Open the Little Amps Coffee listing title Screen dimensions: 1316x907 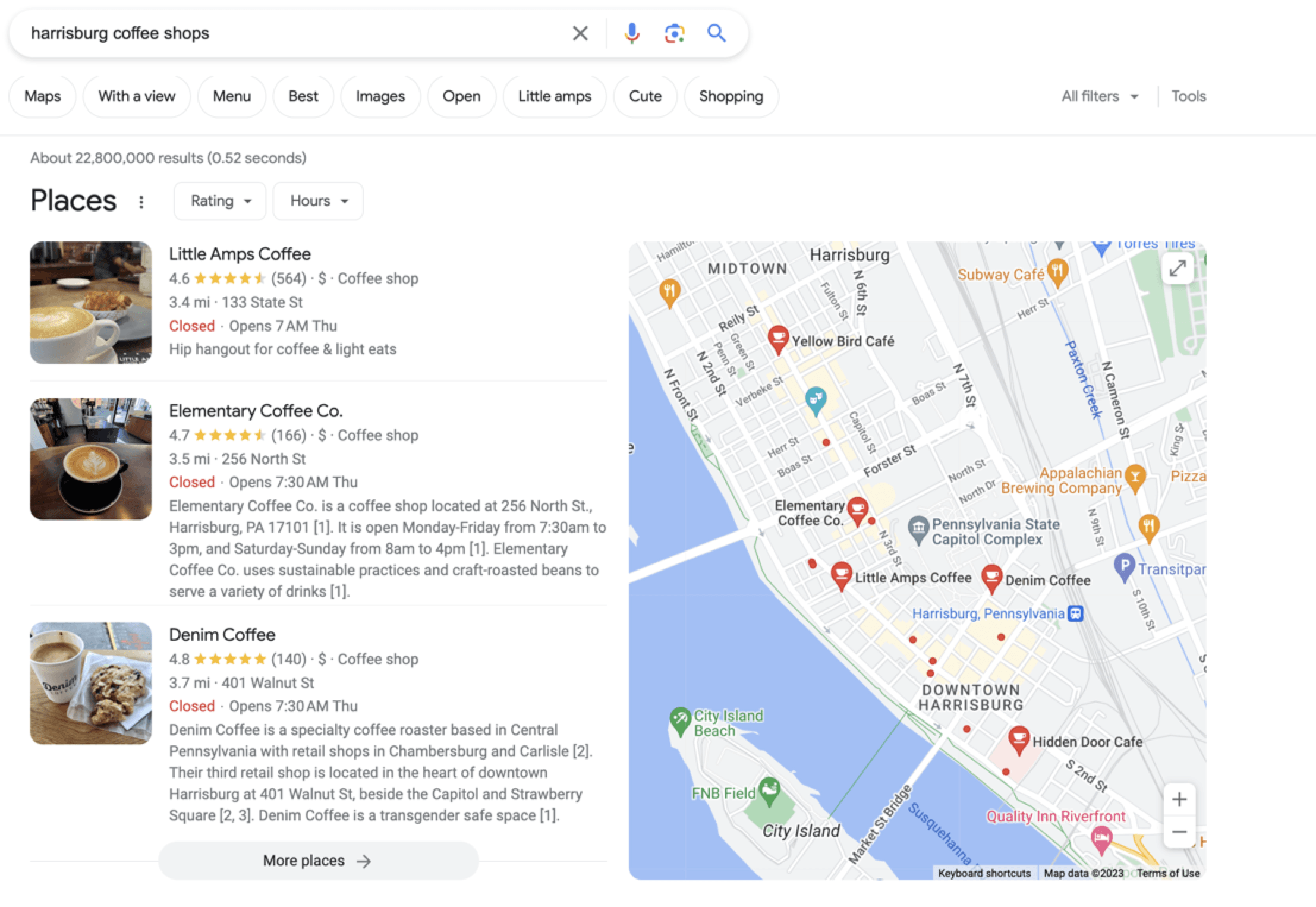pos(240,254)
